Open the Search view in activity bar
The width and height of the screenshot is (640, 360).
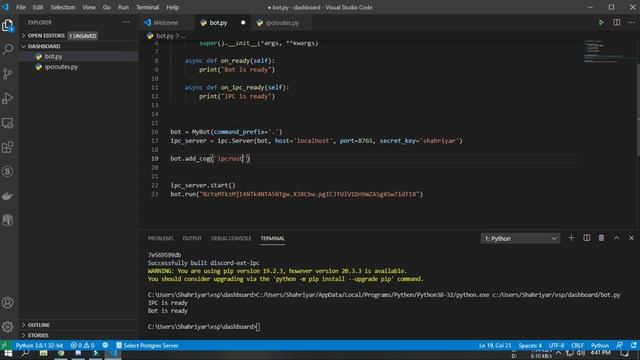8,50
